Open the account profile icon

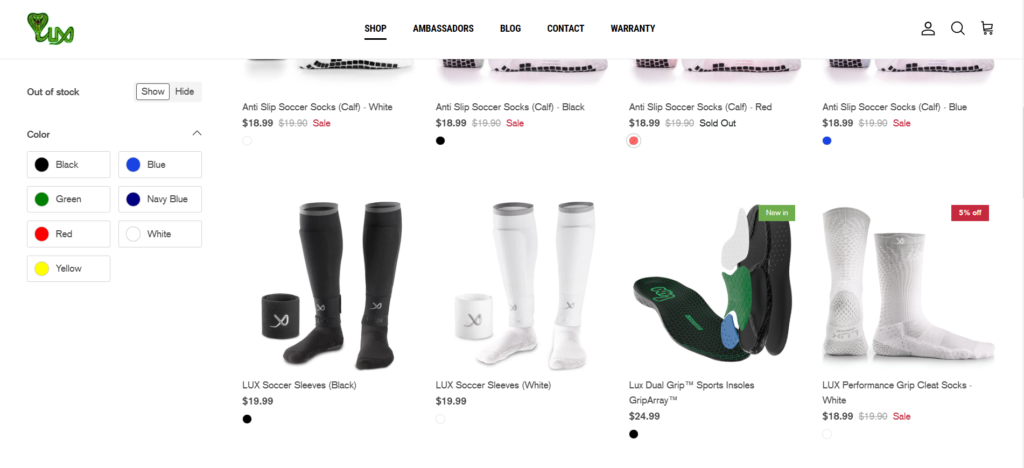point(928,29)
